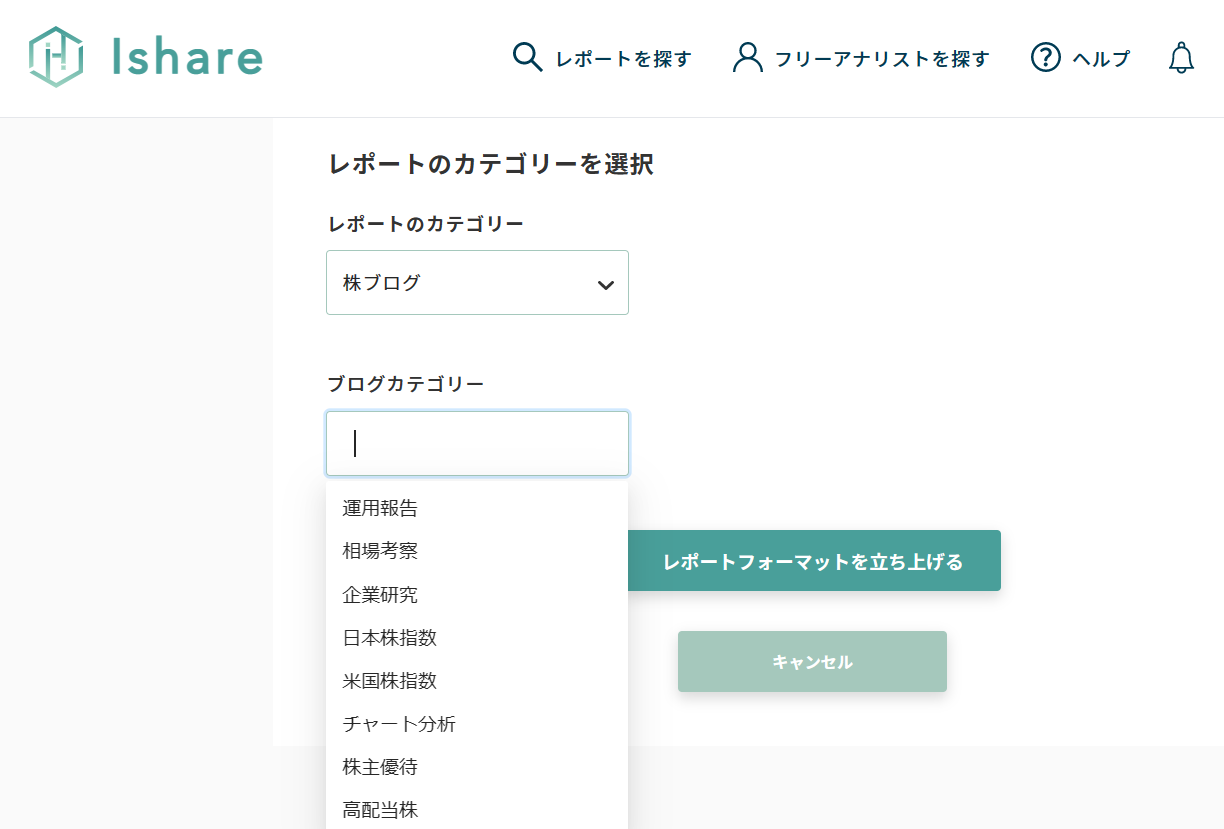Image resolution: width=1224 pixels, height=829 pixels.
Task: Choose 米国株指数 in the dropdown
Action: tap(390, 681)
